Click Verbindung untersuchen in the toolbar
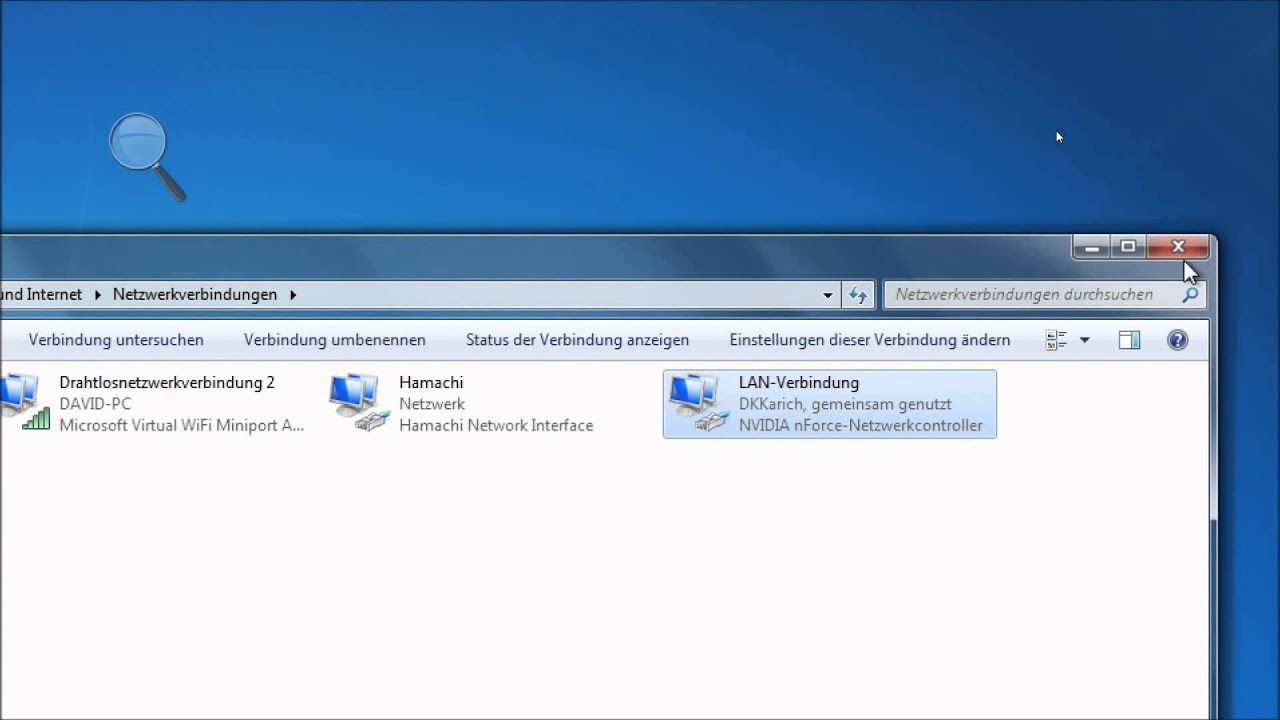This screenshot has height=720, width=1280. coord(116,340)
